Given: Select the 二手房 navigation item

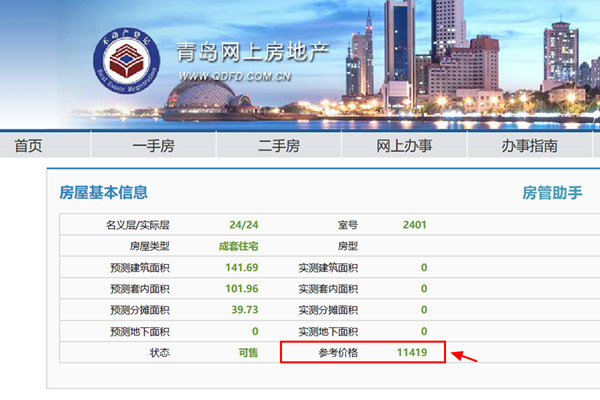Looking at the screenshot, I should tap(279, 146).
